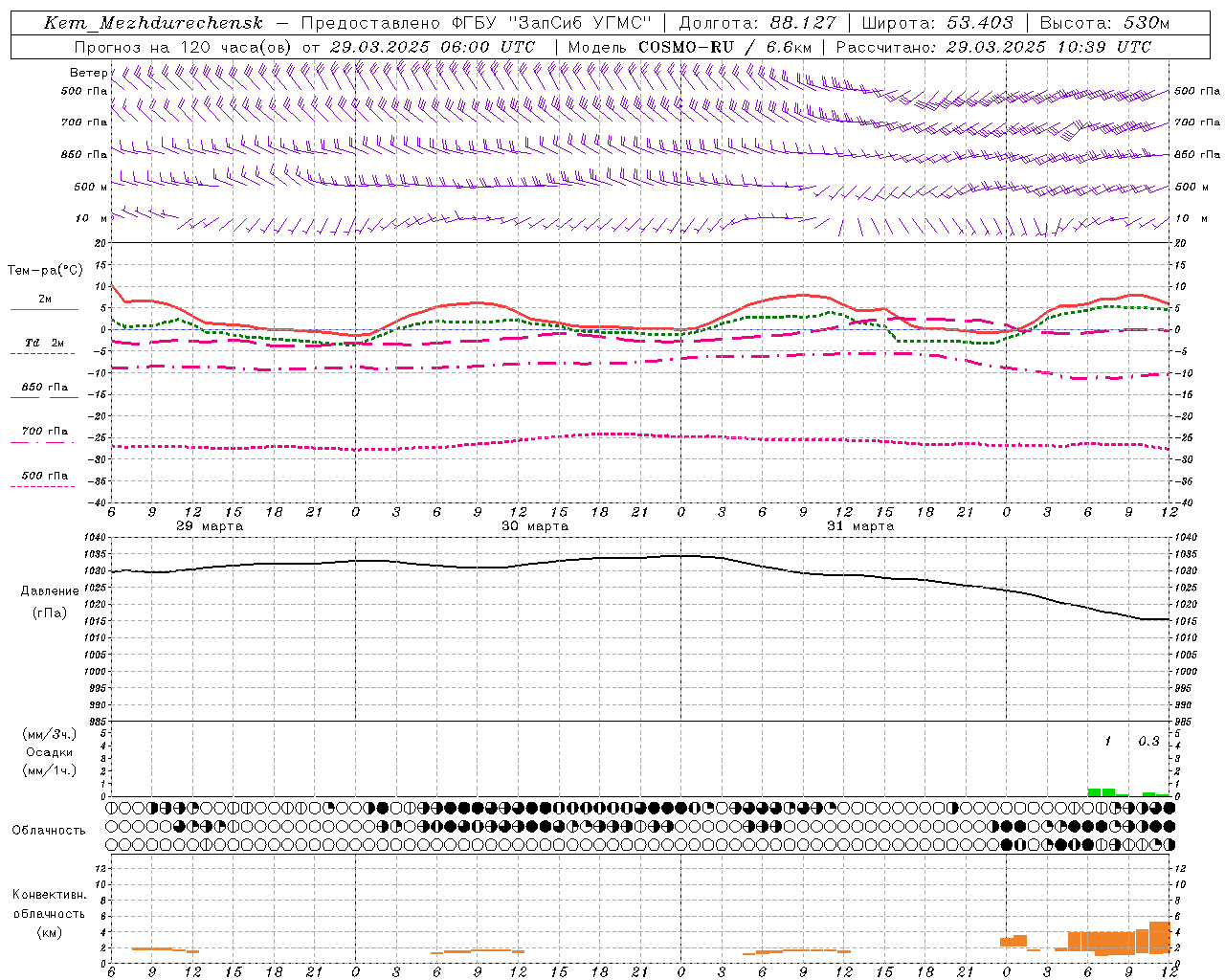Click the right 700 гПа wind level label
This screenshot has height=980, width=1225.
point(1197,123)
